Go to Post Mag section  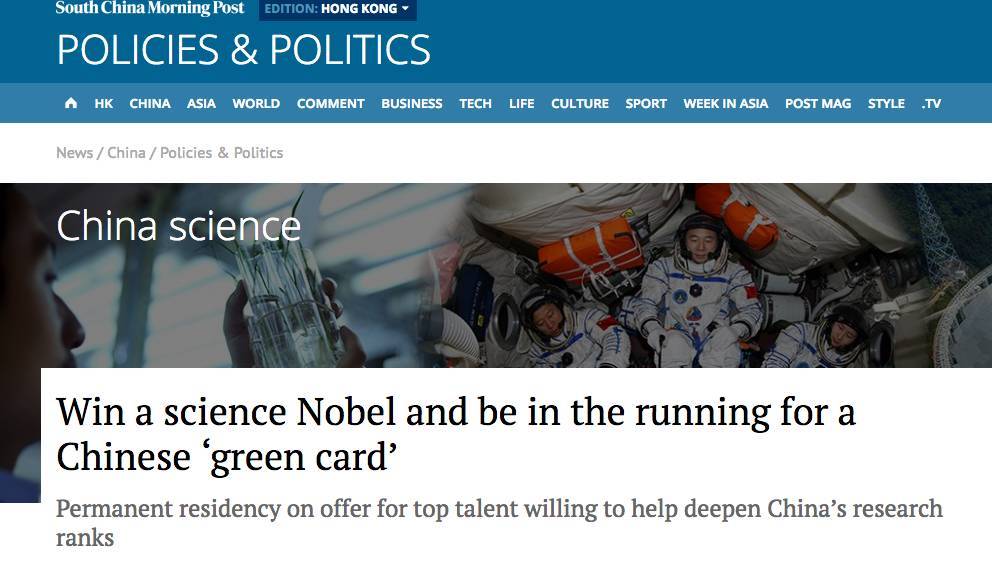pyautogui.click(x=818, y=103)
